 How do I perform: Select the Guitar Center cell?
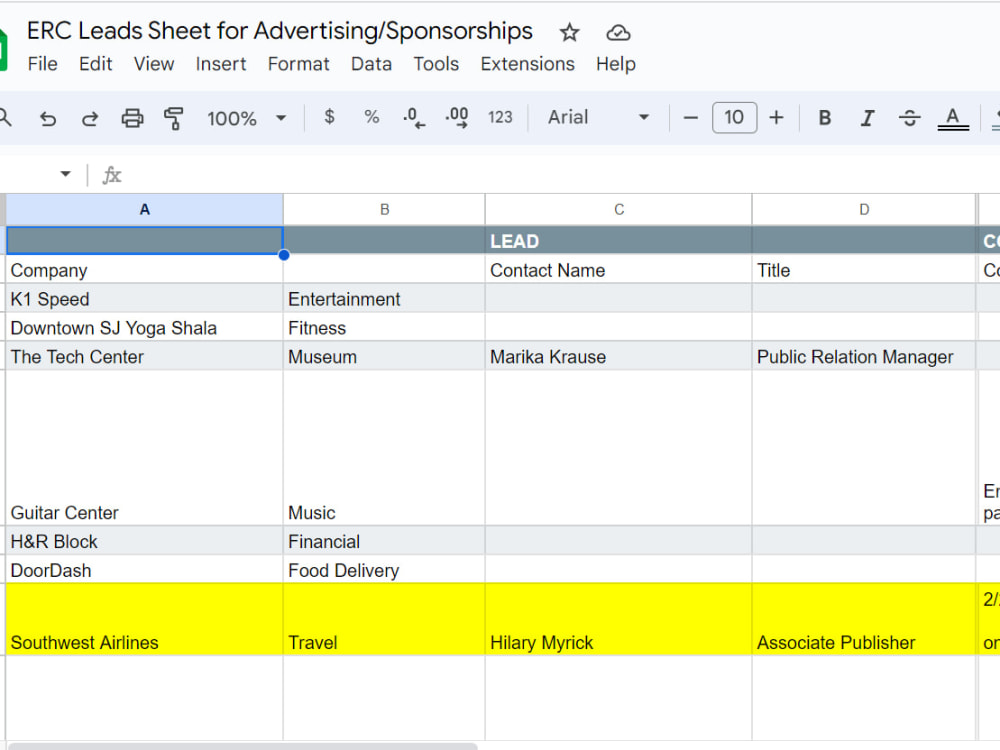[145, 448]
